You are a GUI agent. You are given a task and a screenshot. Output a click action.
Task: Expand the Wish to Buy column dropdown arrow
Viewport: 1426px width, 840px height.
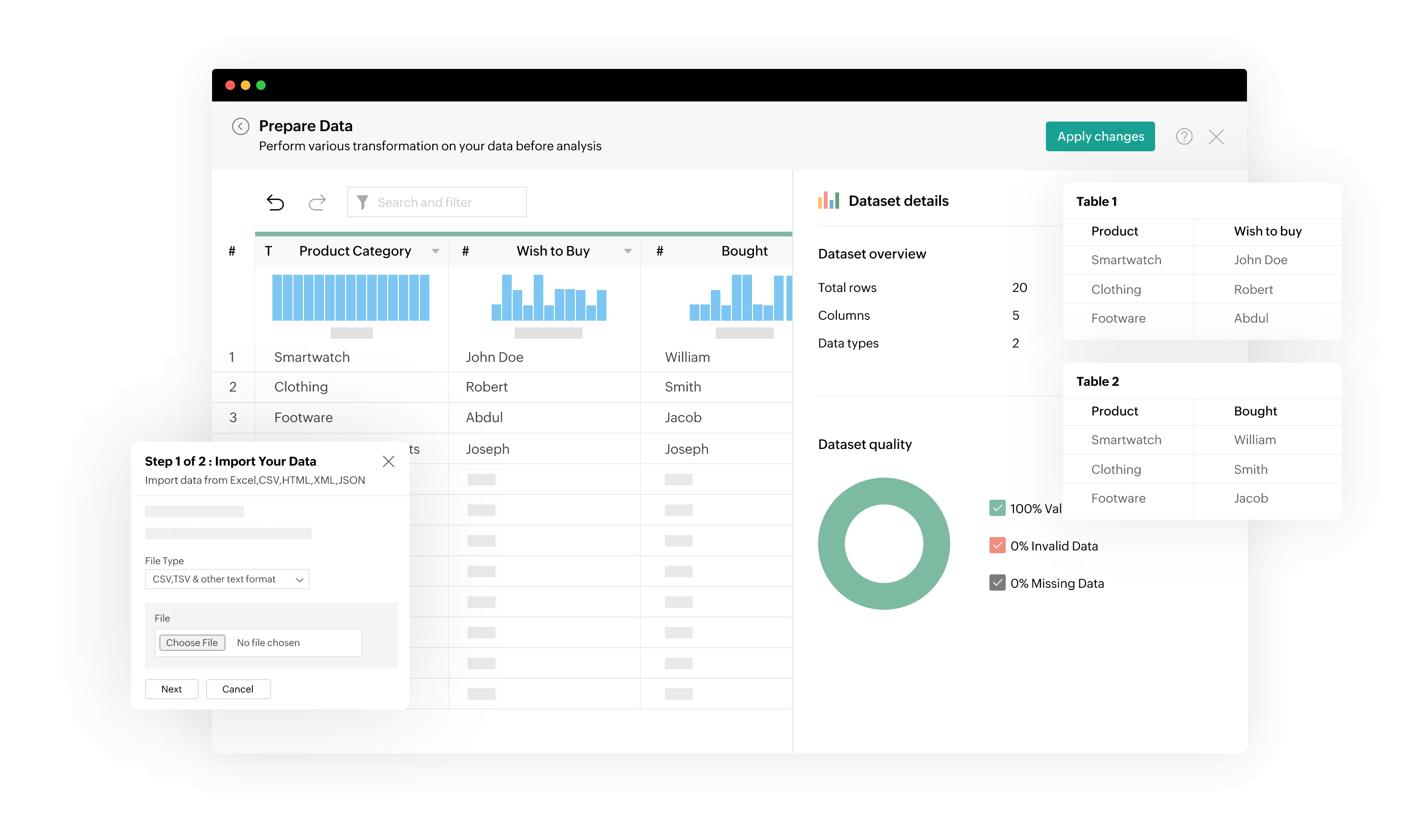pyautogui.click(x=628, y=251)
